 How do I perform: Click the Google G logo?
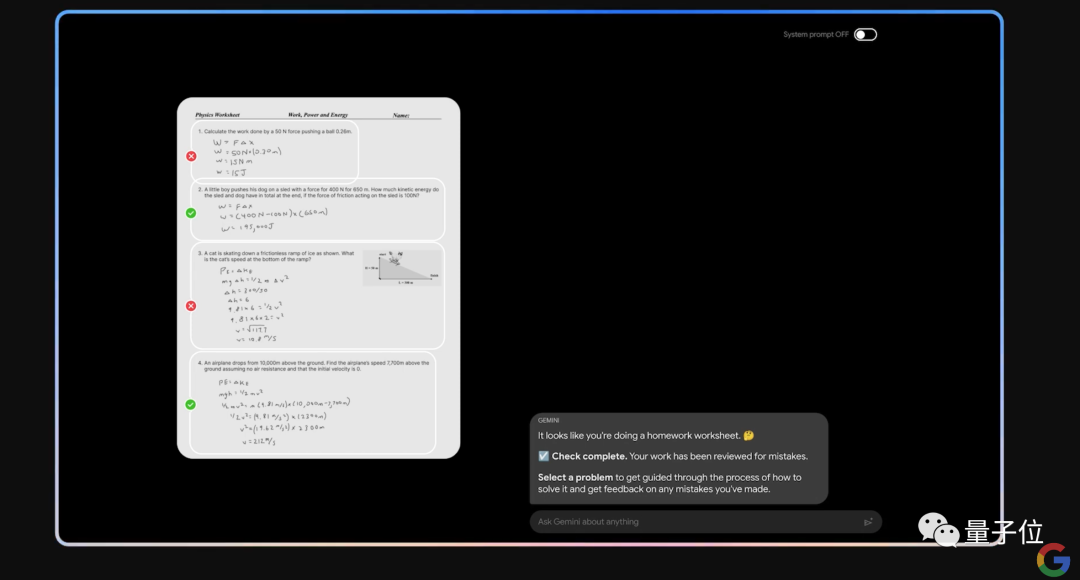1053,559
